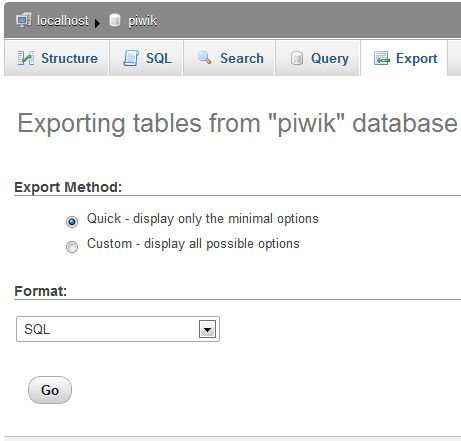This screenshot has width=461, height=441.
Task: Open the Search tab
Action: pos(229,58)
